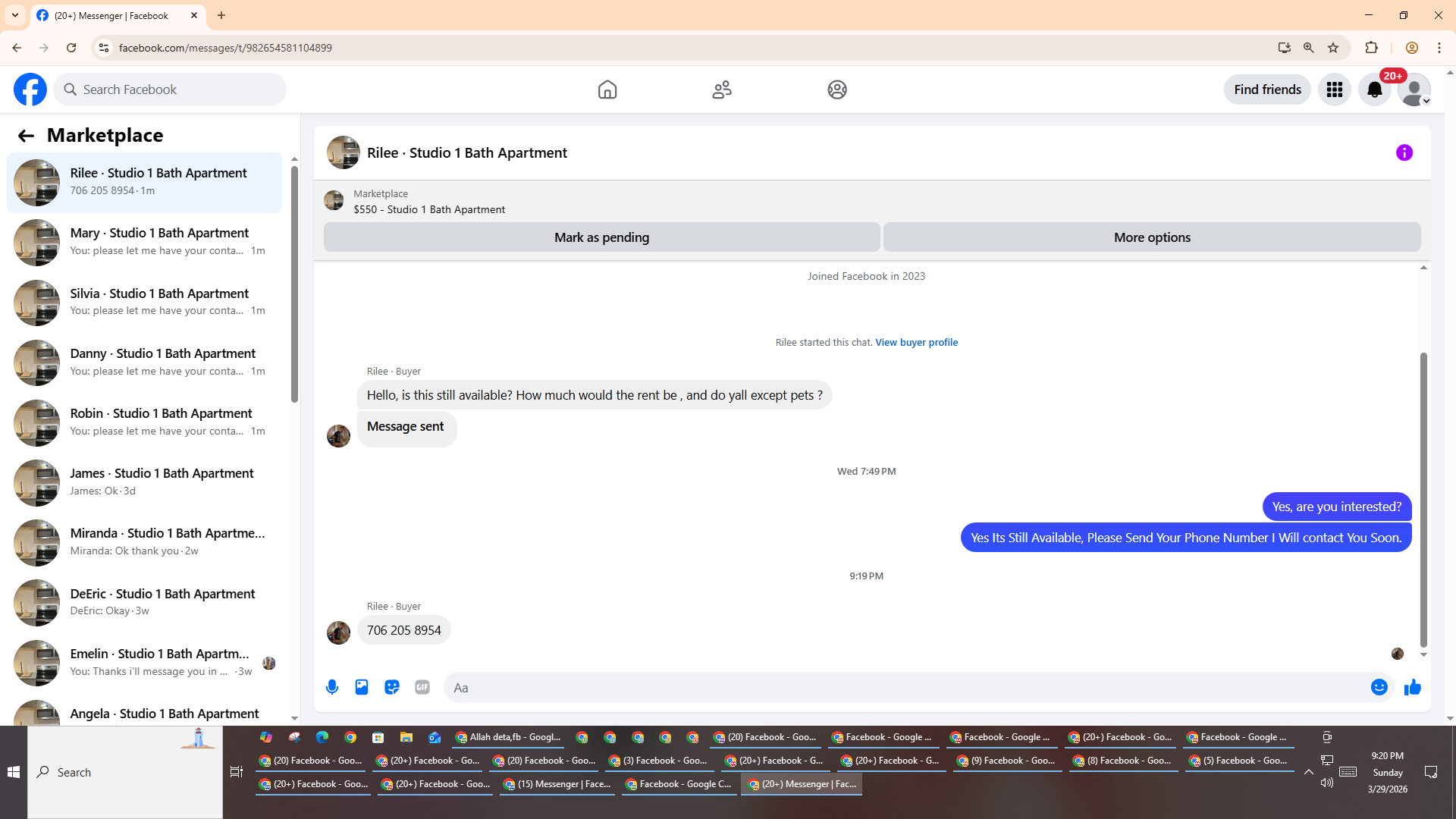
Task: Open Robin Studio 1 Bath Apartment chat
Action: point(144,422)
